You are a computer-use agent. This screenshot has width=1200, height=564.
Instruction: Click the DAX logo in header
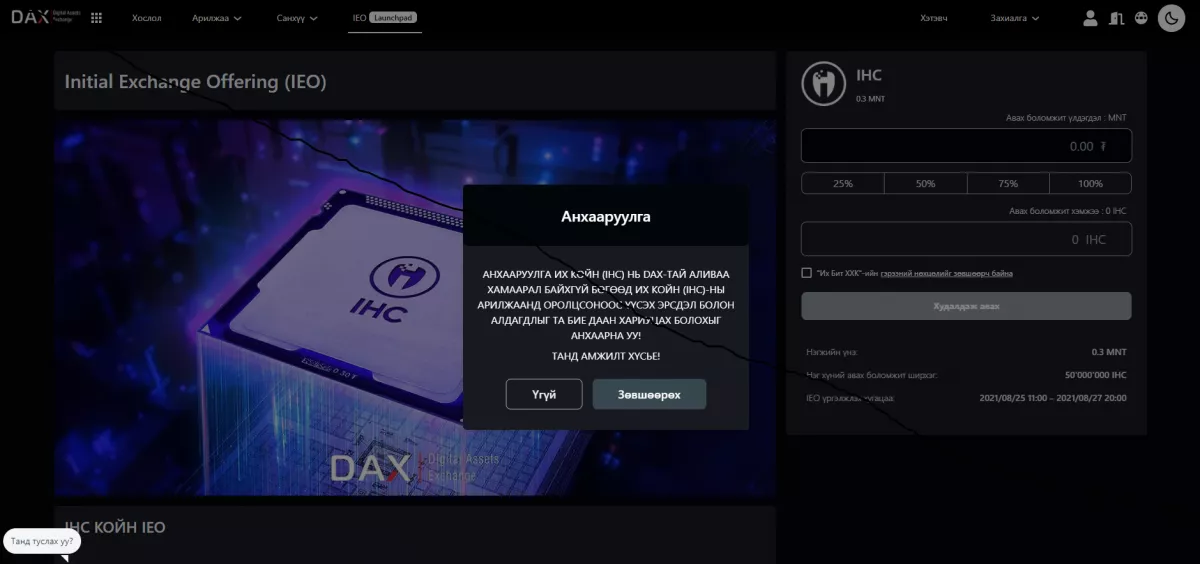pos(46,17)
